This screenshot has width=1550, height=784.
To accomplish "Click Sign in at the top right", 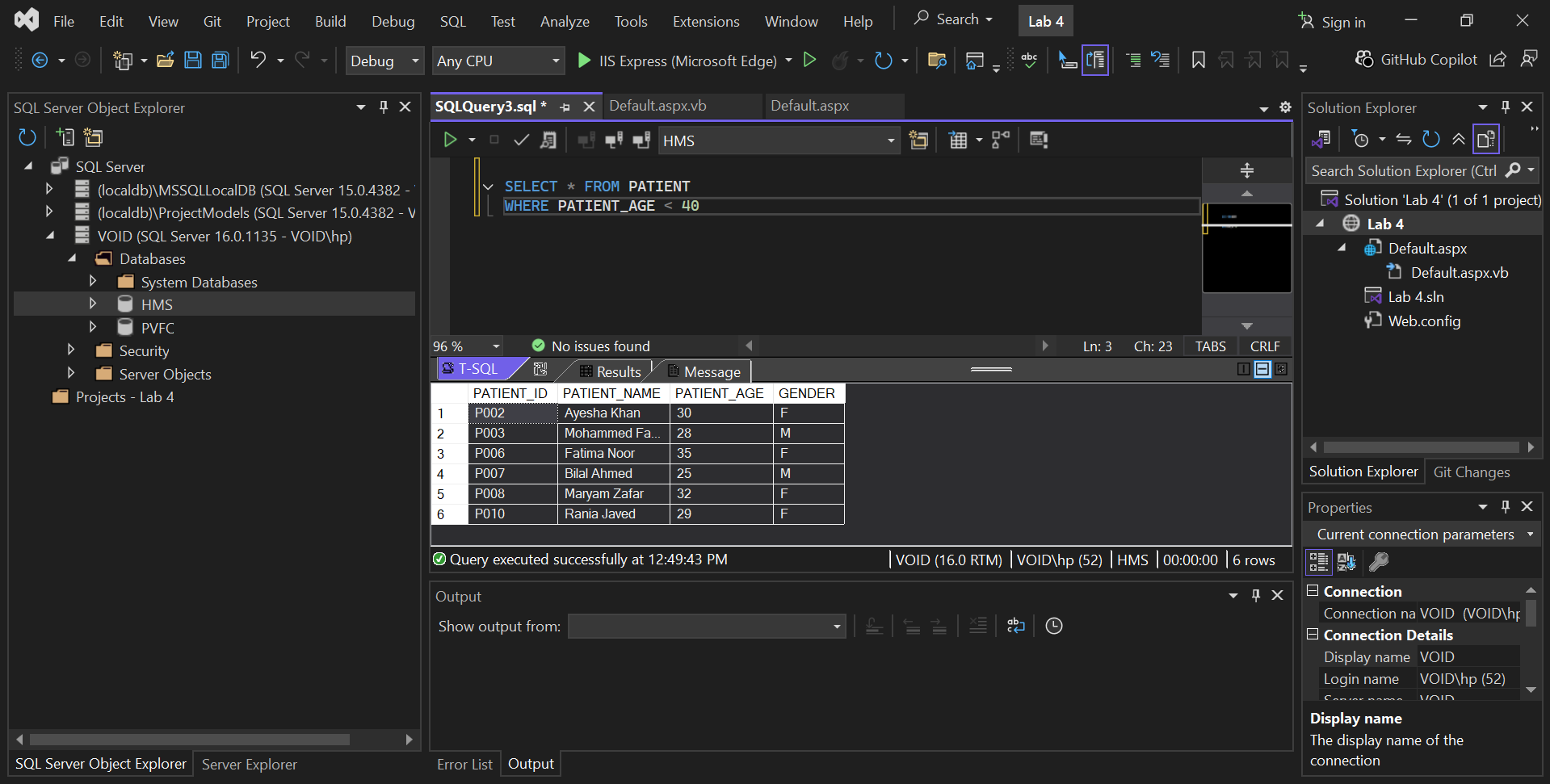I will (x=1332, y=22).
